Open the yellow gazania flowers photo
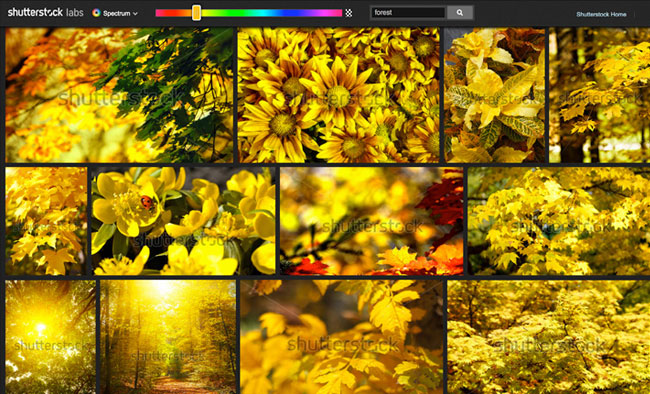 339,95
